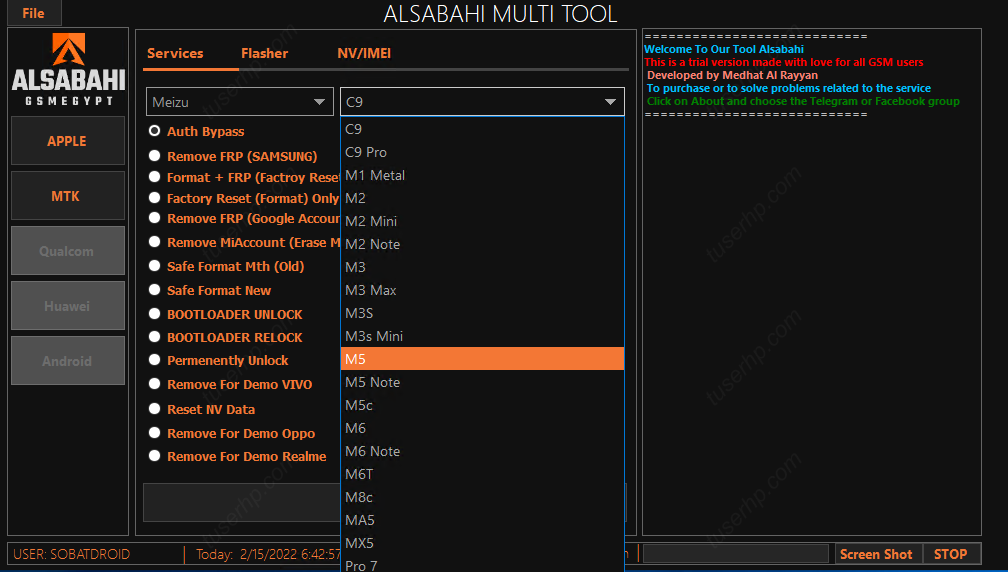Choose M6 Note in the model list
Viewport: 1008px width, 572px height.
pyautogui.click(x=482, y=451)
